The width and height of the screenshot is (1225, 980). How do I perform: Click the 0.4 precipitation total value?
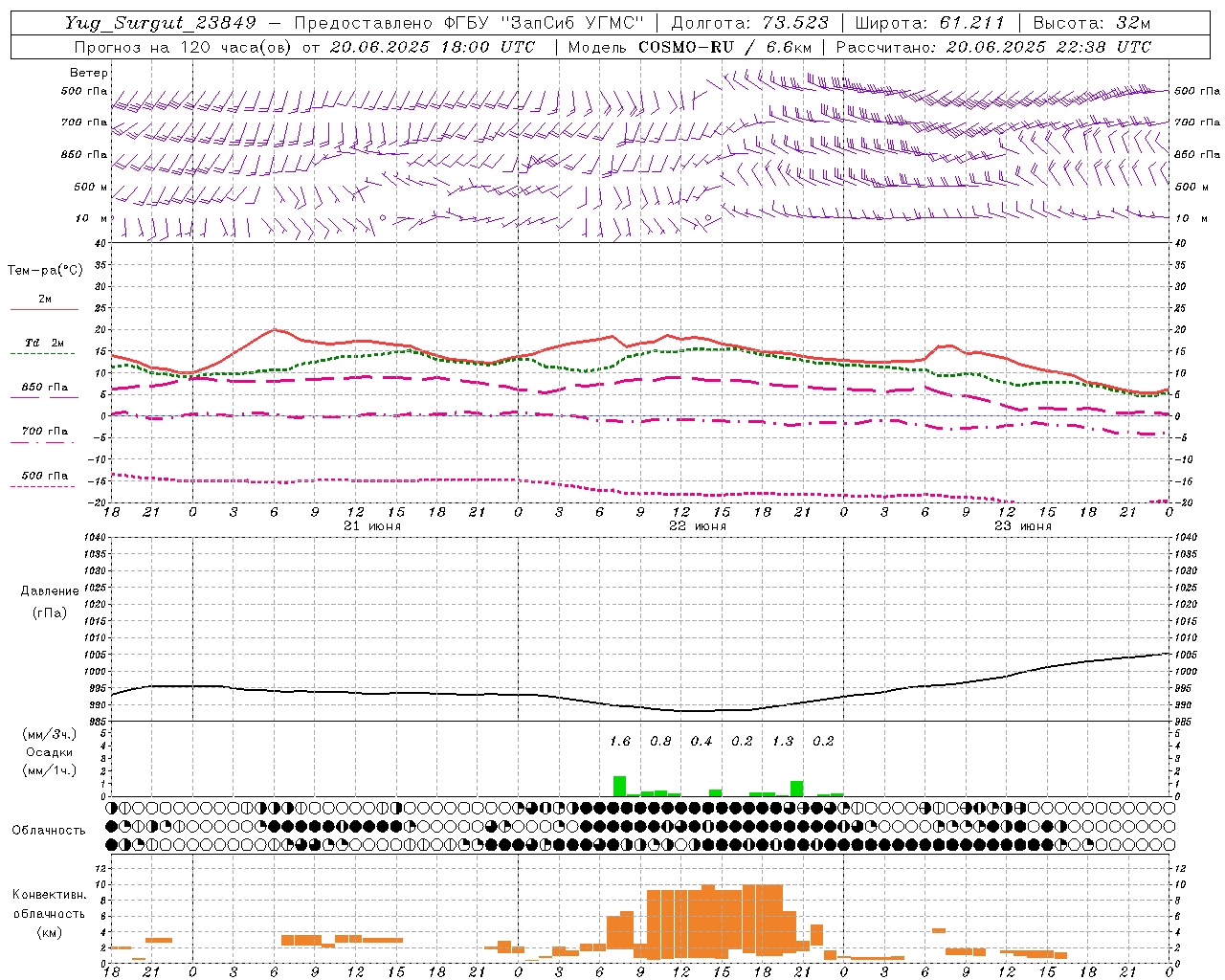702,742
